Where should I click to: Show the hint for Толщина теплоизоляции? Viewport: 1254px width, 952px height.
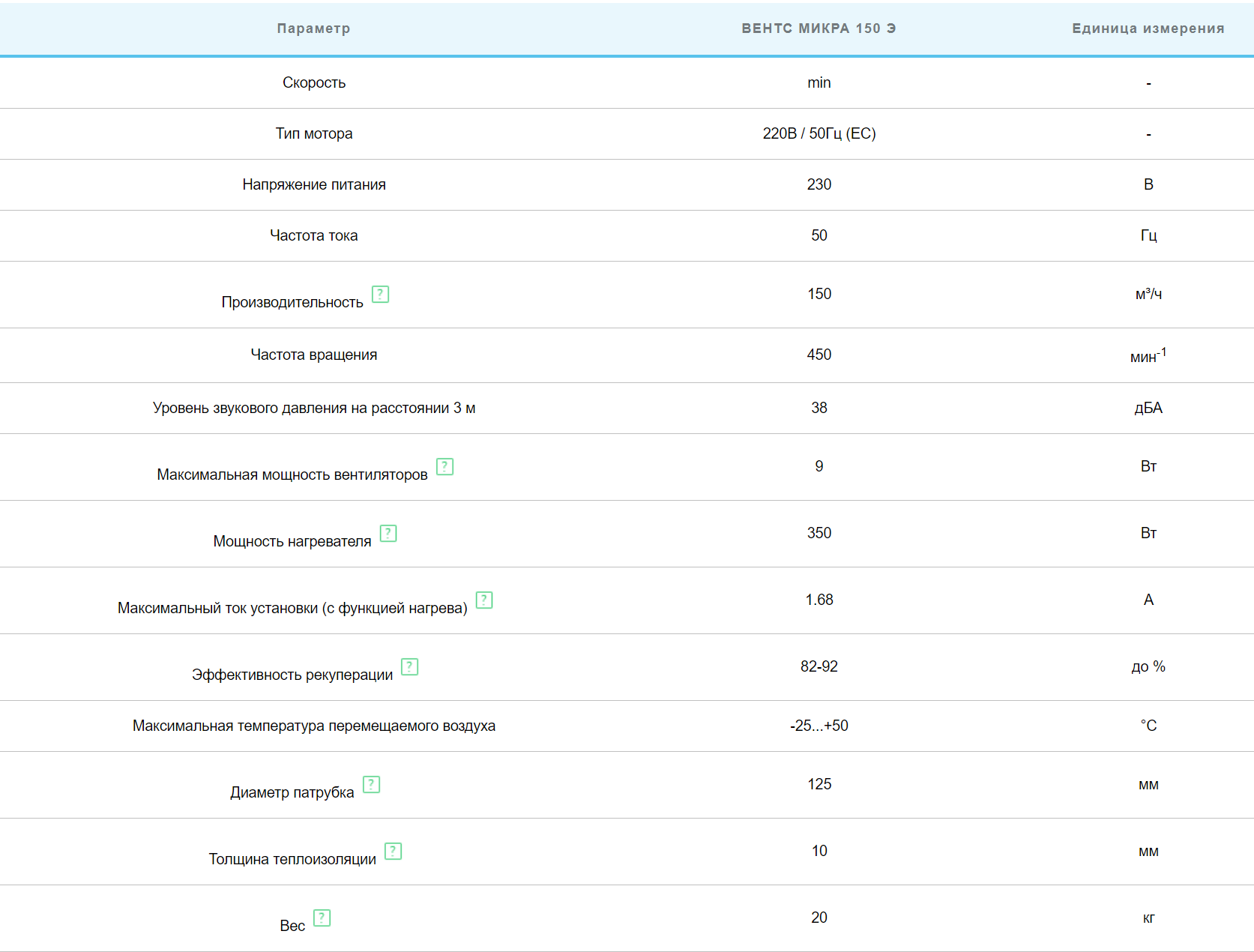click(393, 851)
